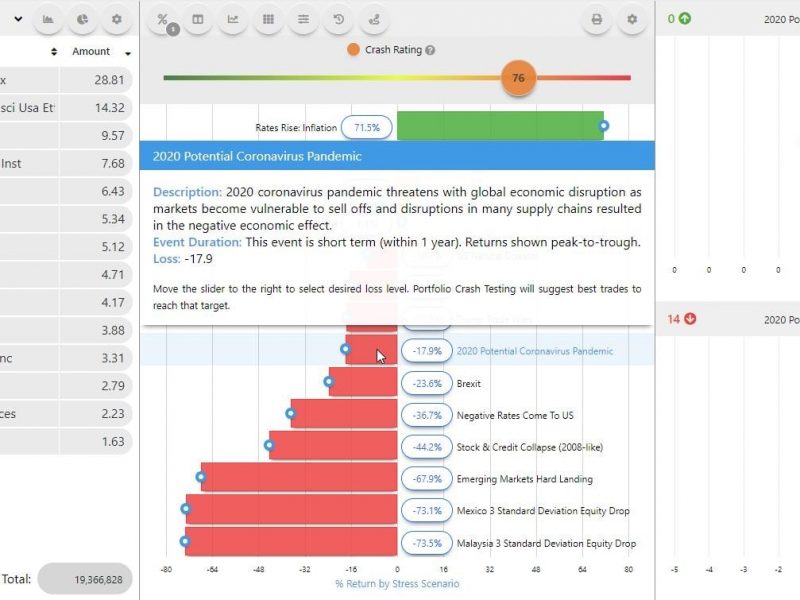Click the red down arrow next to 14
This screenshot has height=600, width=800.
point(690,319)
